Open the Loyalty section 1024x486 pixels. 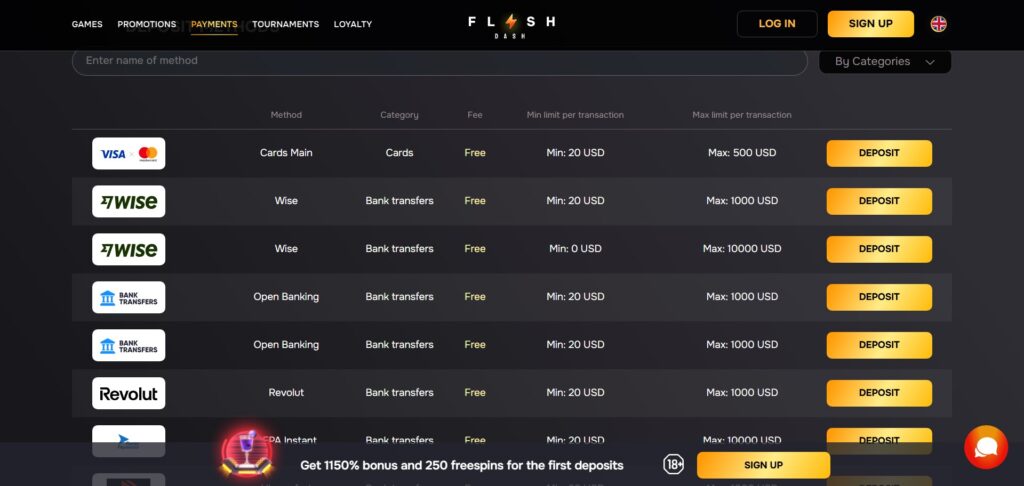coord(352,24)
